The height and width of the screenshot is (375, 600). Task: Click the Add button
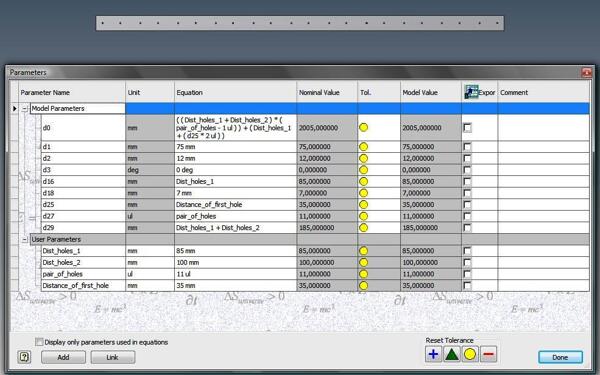click(63, 357)
